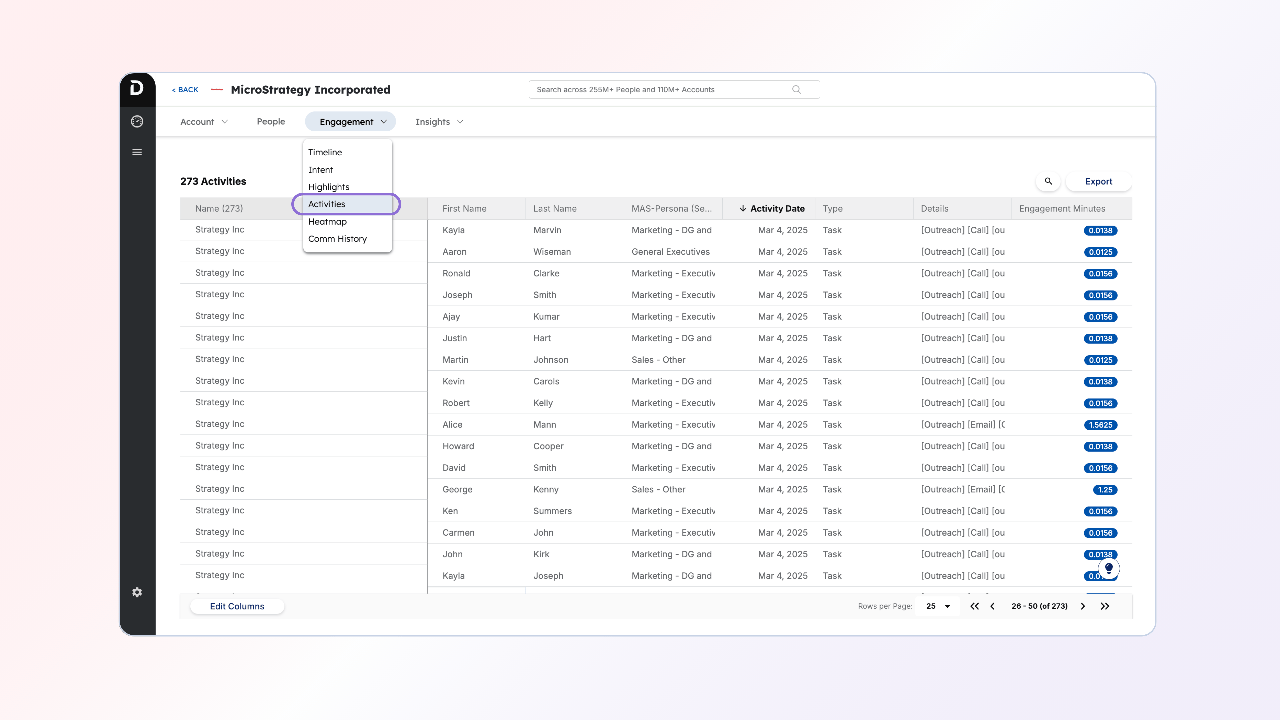Expand the Insights dropdown tab
Screen dimensions: 1280x720
[x=439, y=122]
